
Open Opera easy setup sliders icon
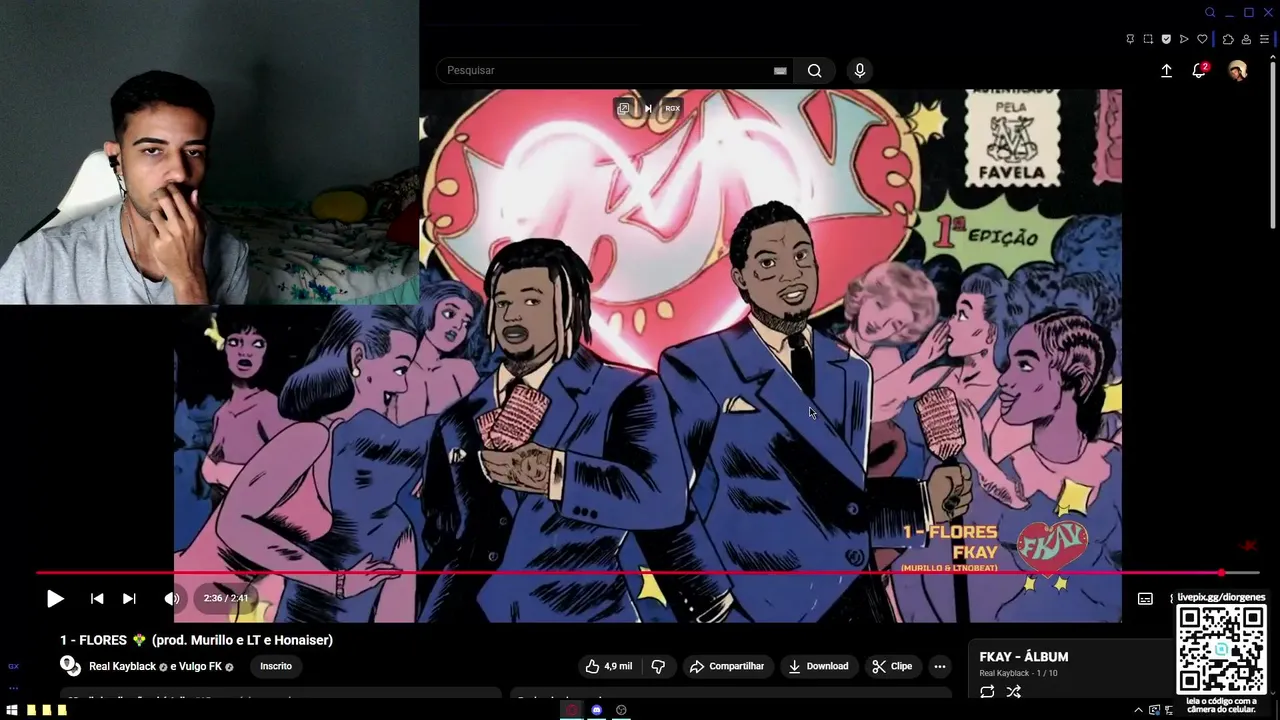click(1264, 39)
